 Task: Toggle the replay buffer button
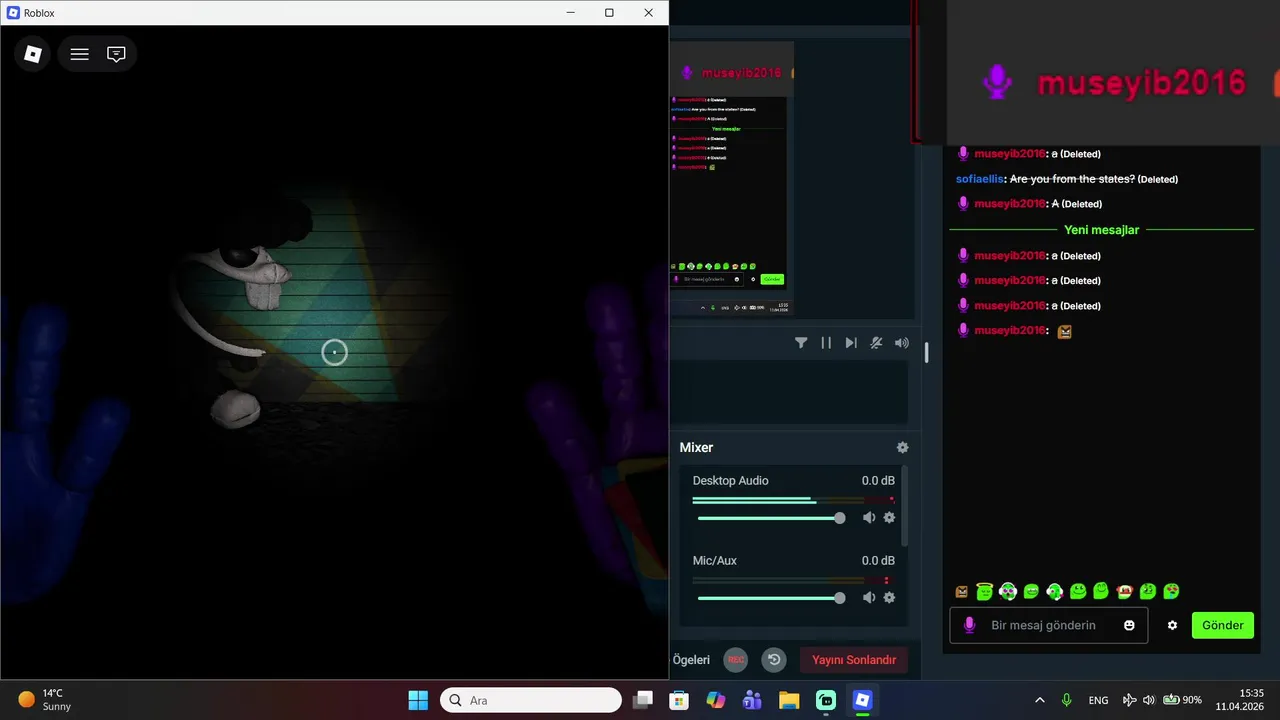click(774, 660)
